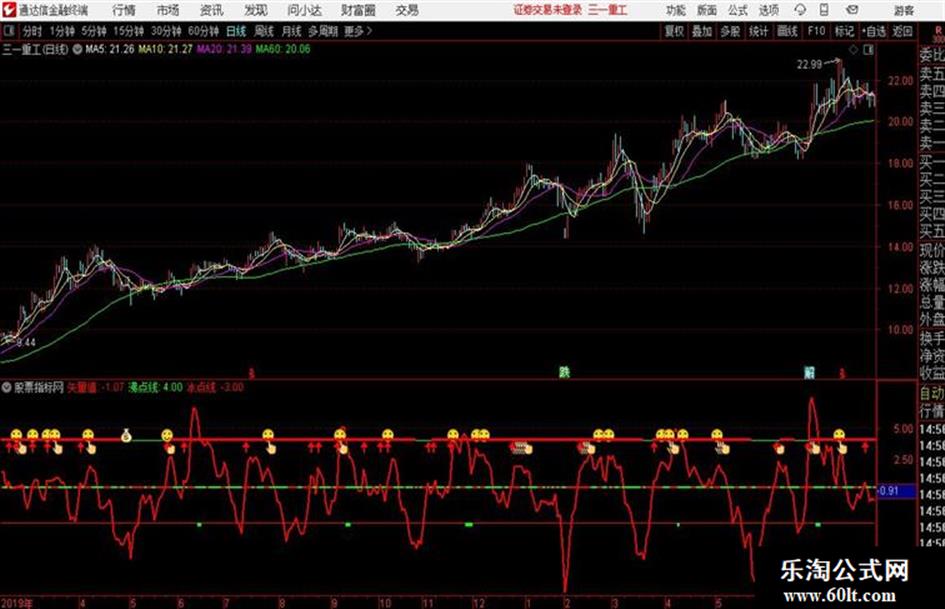Switch to the 分时 chart tab
Image resolution: width=945 pixels, height=609 pixels.
[32, 31]
